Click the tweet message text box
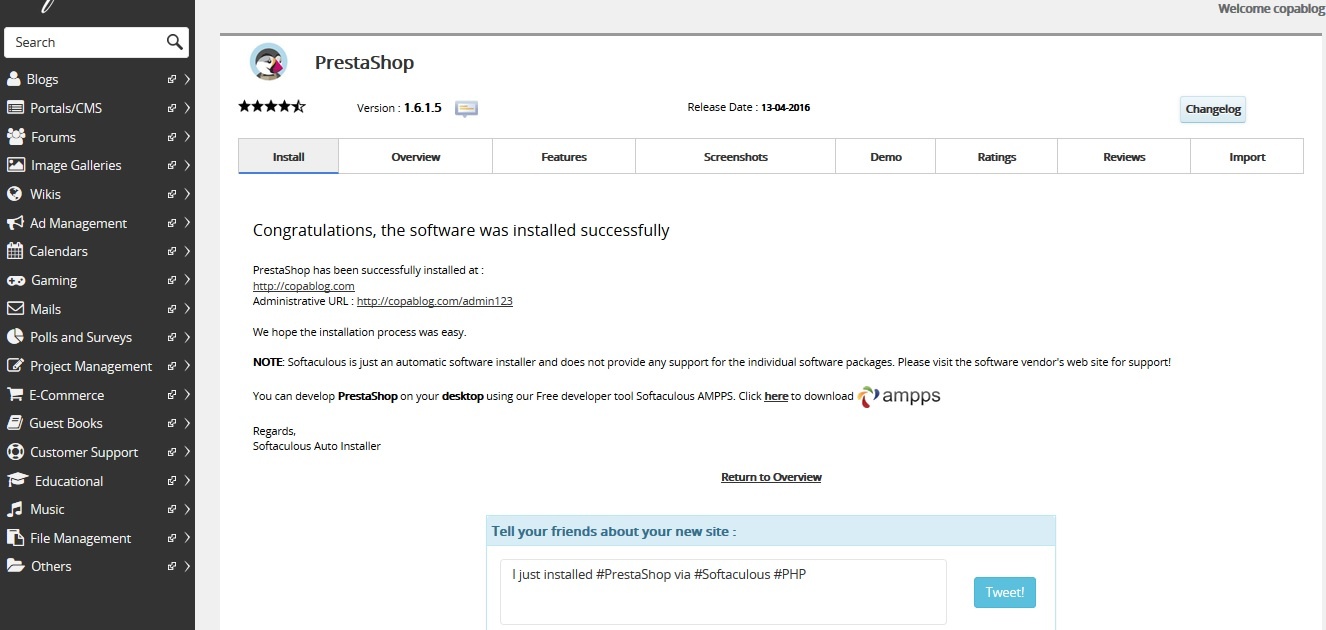This screenshot has height=630, width=1326. (x=723, y=592)
